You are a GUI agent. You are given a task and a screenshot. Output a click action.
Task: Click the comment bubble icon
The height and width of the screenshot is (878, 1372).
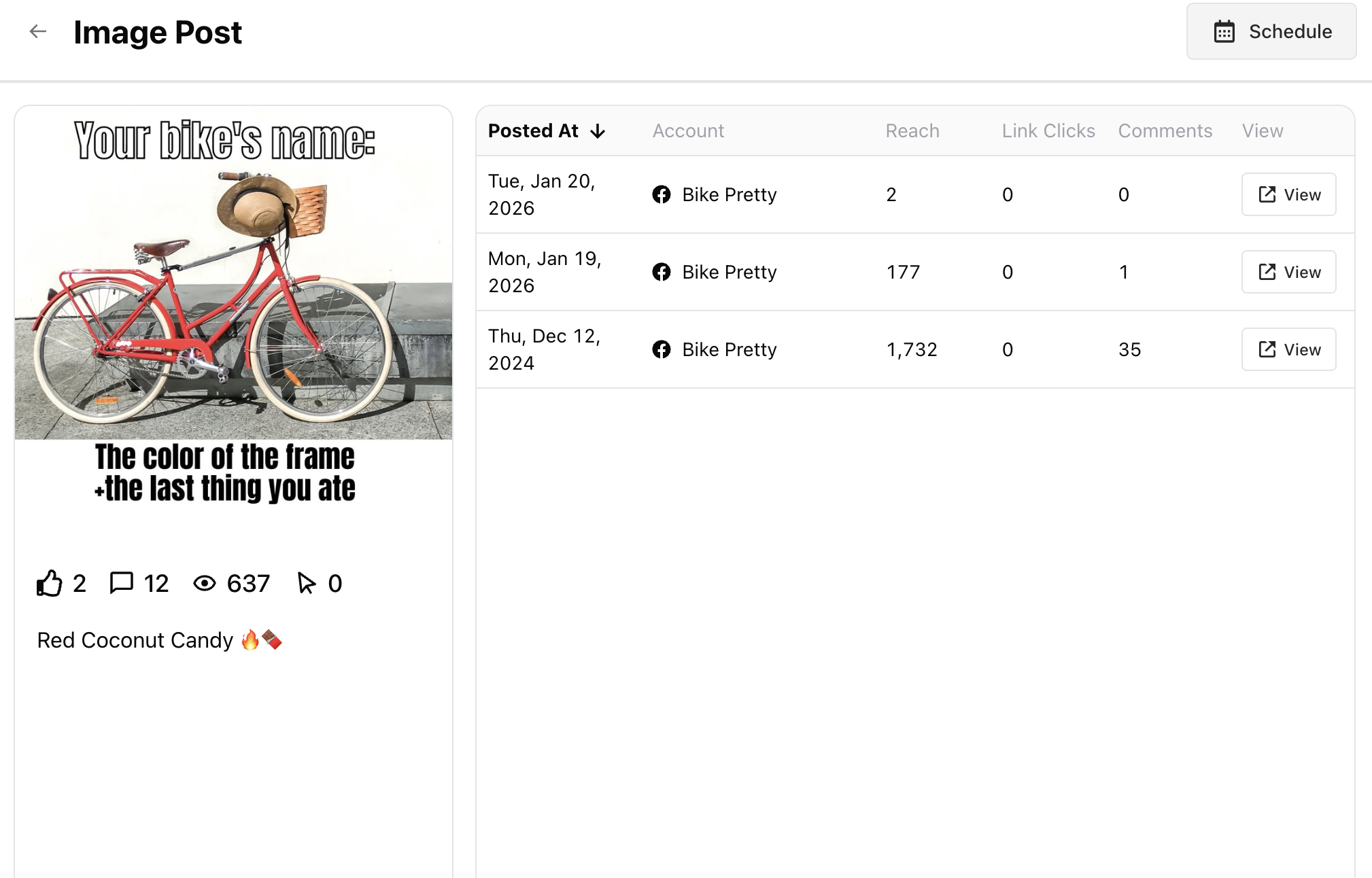(121, 583)
